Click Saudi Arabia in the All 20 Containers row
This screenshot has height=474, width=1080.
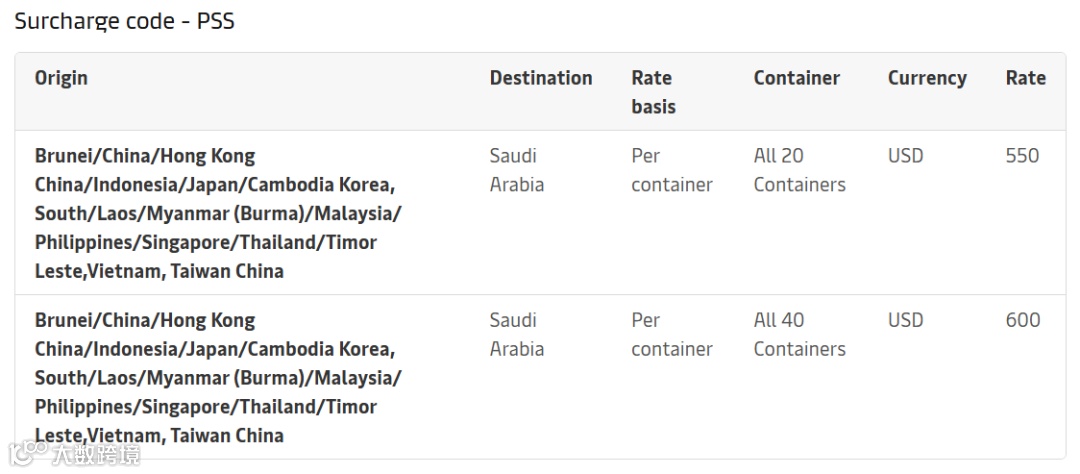[x=516, y=170]
